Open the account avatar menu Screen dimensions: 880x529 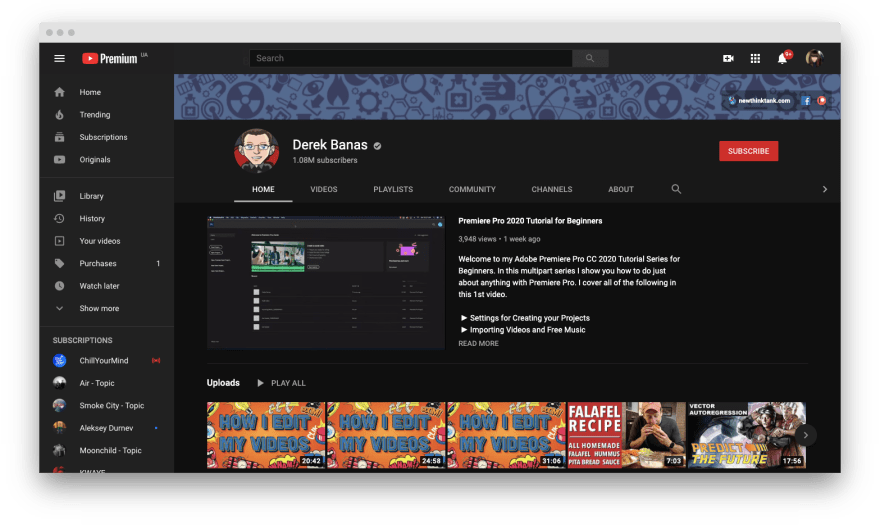coord(814,58)
